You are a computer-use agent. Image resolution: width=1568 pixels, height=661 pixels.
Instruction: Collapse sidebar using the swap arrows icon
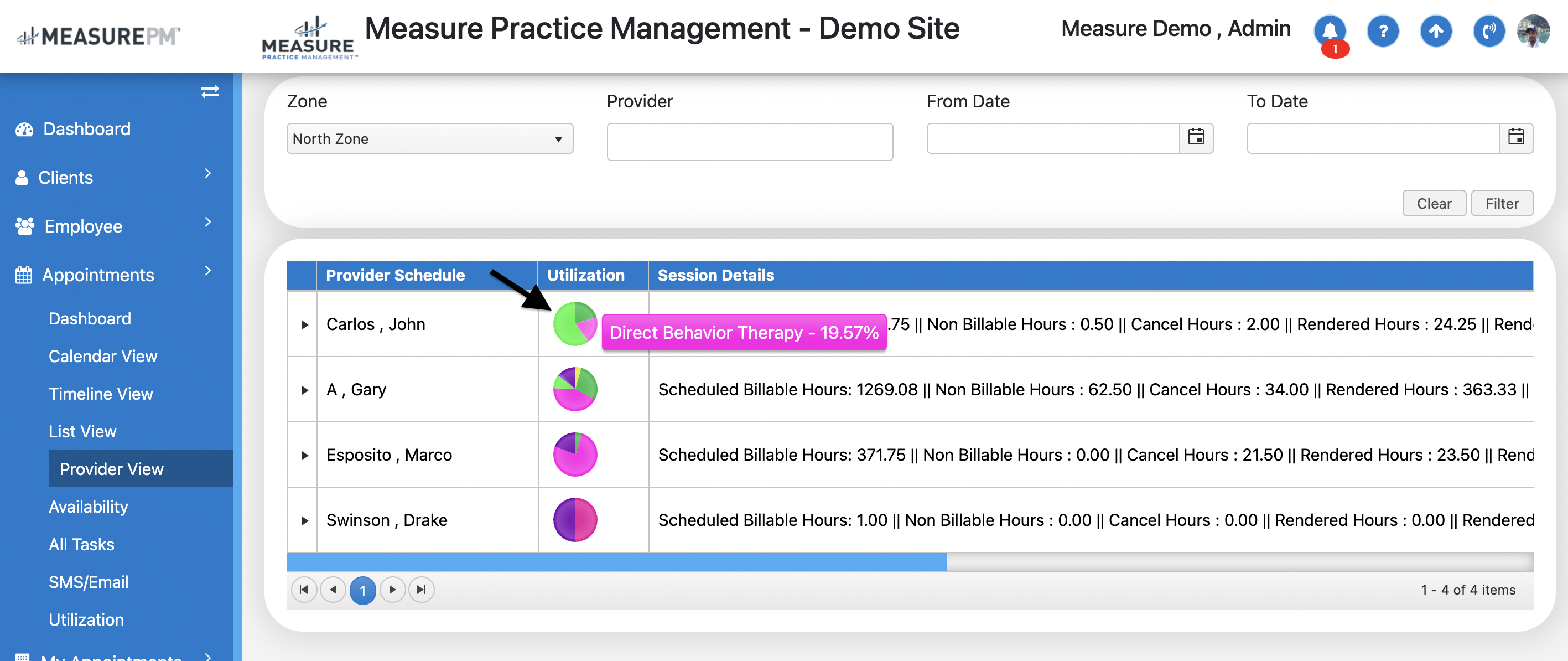210,92
